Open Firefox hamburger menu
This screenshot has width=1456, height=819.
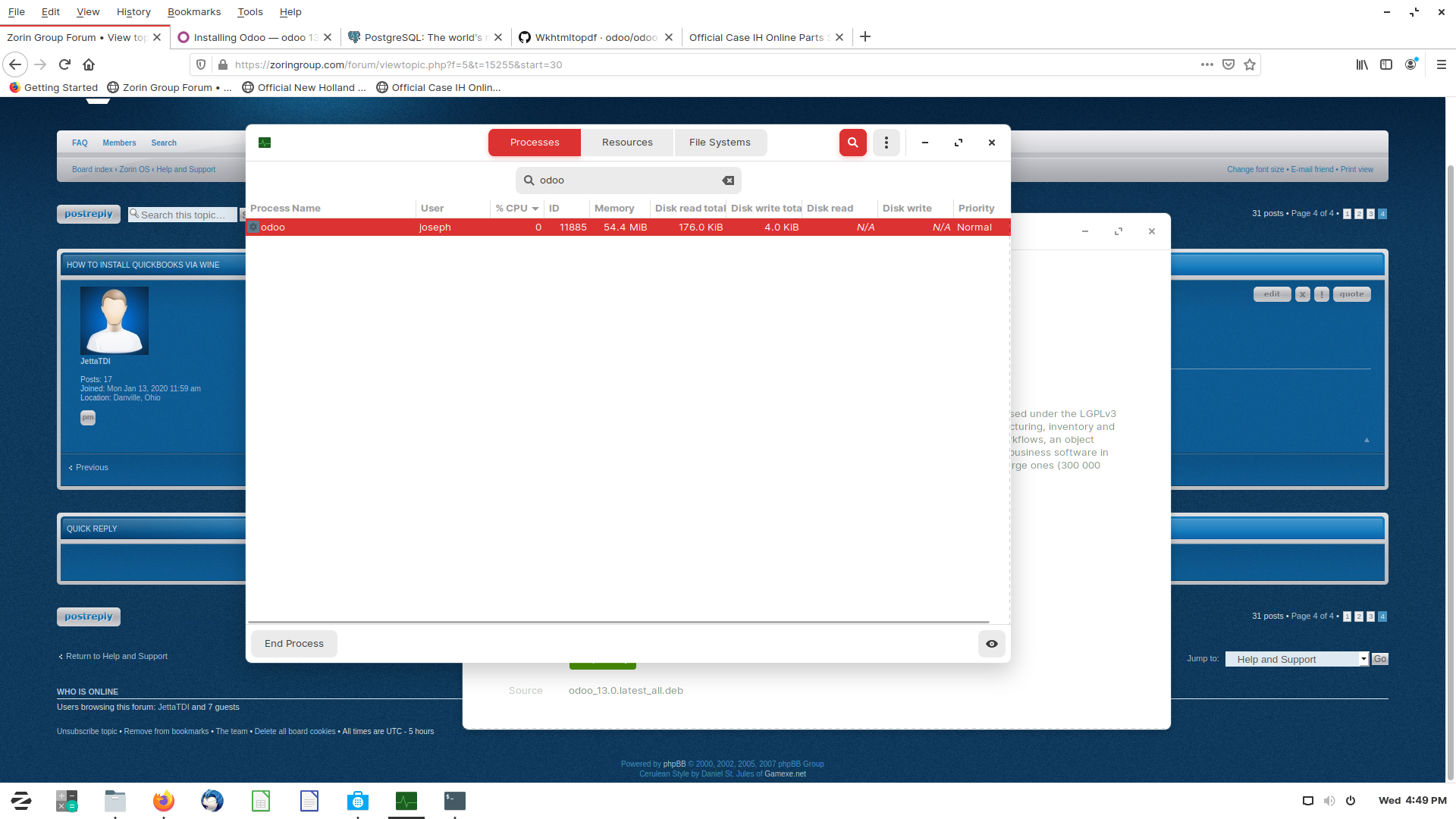point(1441,64)
